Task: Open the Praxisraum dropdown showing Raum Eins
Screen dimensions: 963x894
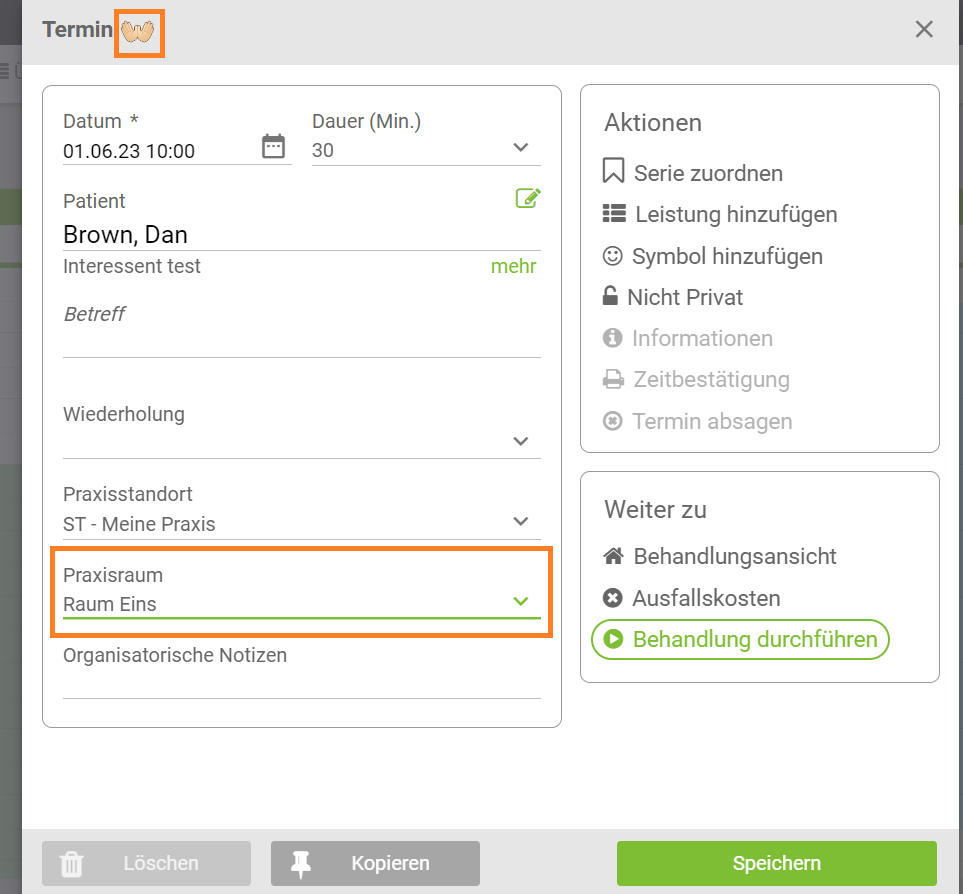Action: (x=302, y=603)
